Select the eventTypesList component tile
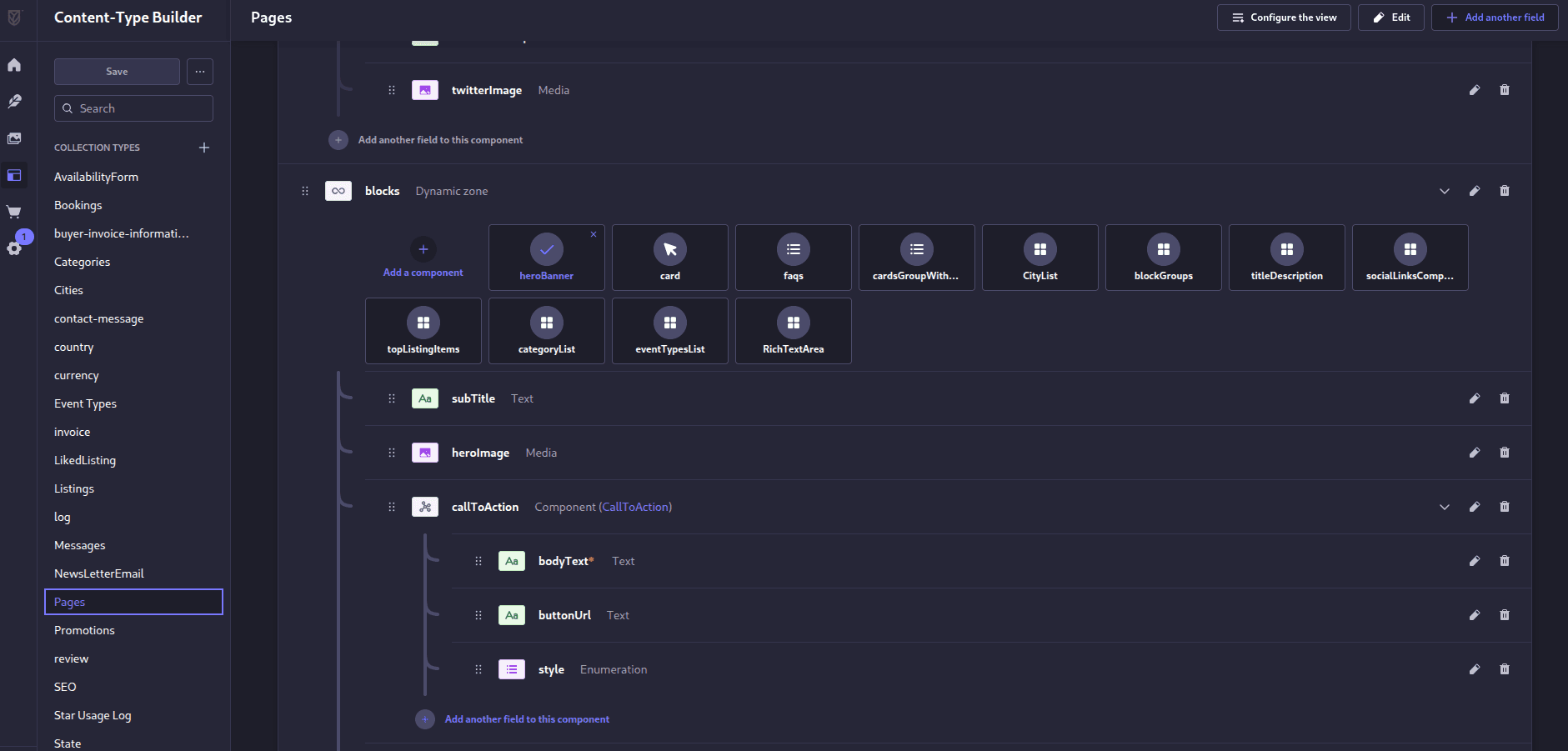The height and width of the screenshot is (751, 1568). tap(670, 331)
